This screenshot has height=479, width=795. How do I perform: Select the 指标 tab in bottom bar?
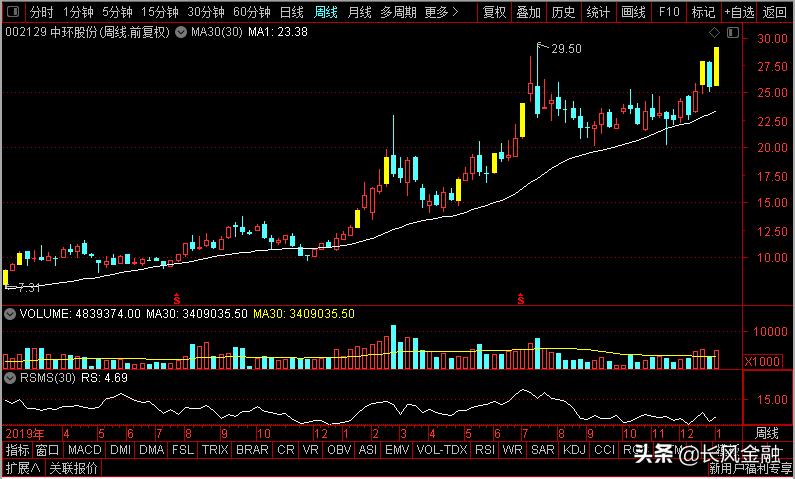(18, 450)
